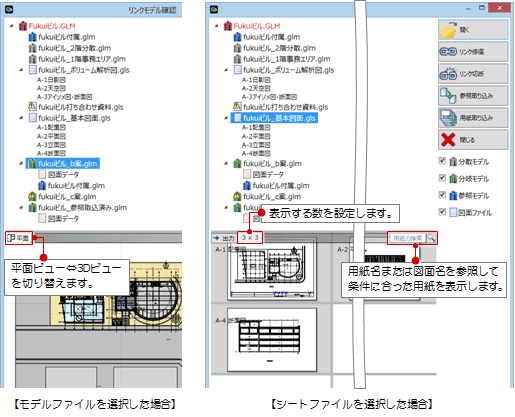Click the リンク修復 chain icon button
The width and height of the screenshot is (515, 417).
[473, 52]
